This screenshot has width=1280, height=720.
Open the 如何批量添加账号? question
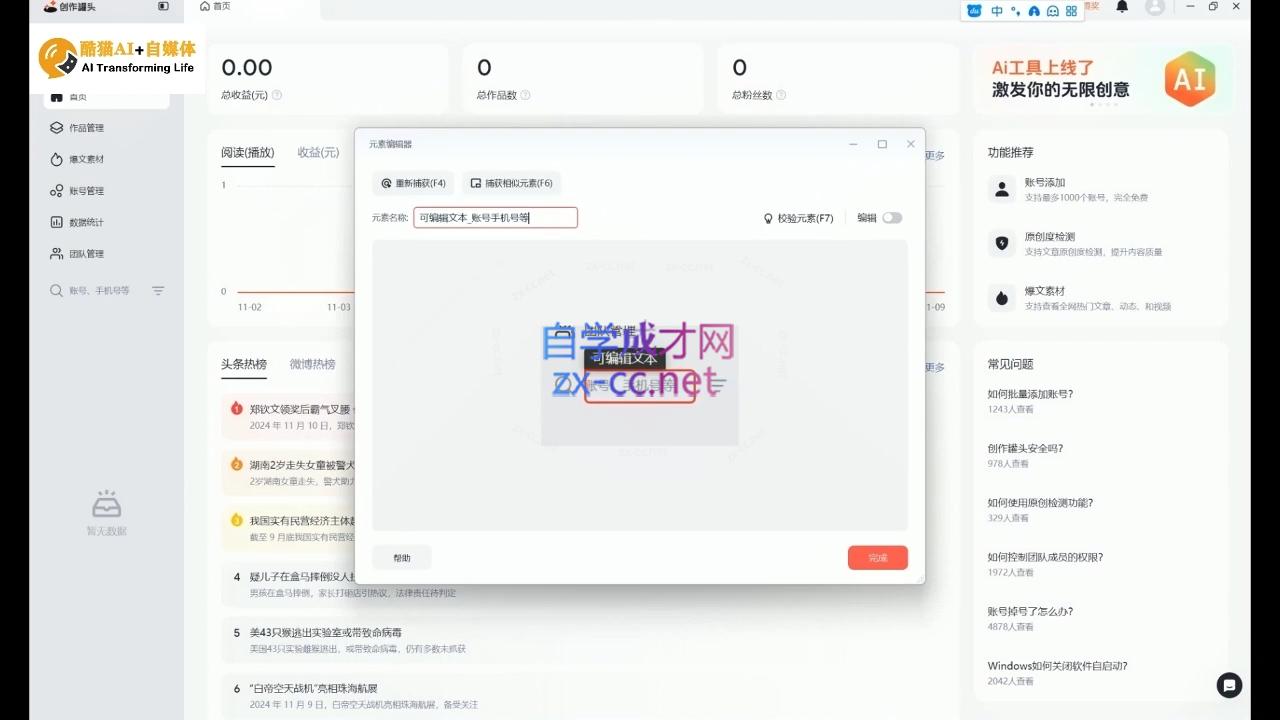tap(1030, 394)
